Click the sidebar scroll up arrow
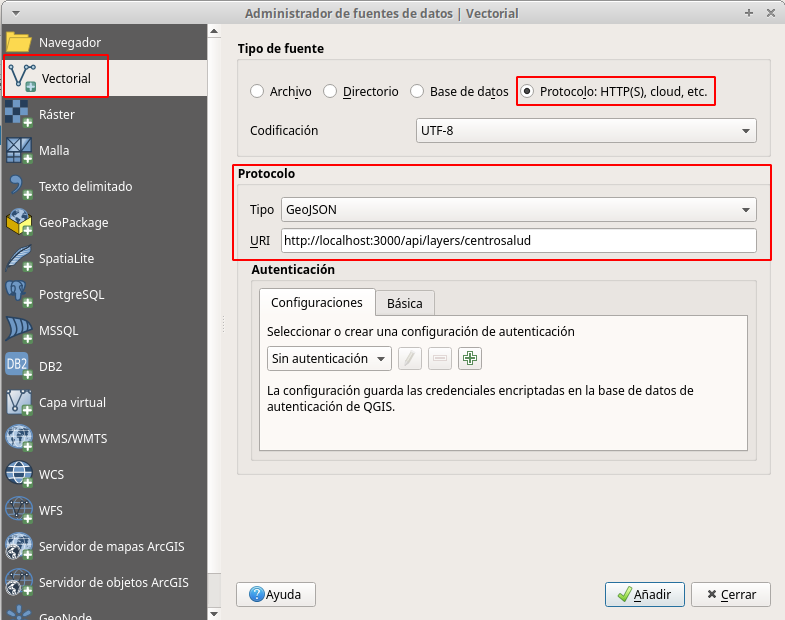This screenshot has height=620, width=785. point(214,31)
